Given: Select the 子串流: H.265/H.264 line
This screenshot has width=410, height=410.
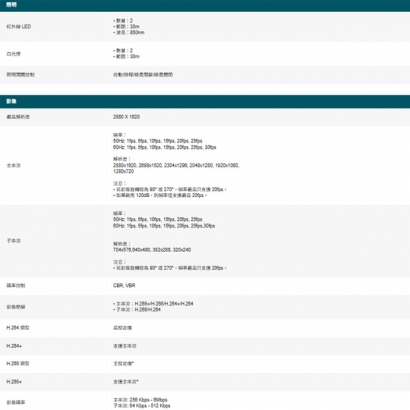Looking at the screenshot, I should (137, 310).
